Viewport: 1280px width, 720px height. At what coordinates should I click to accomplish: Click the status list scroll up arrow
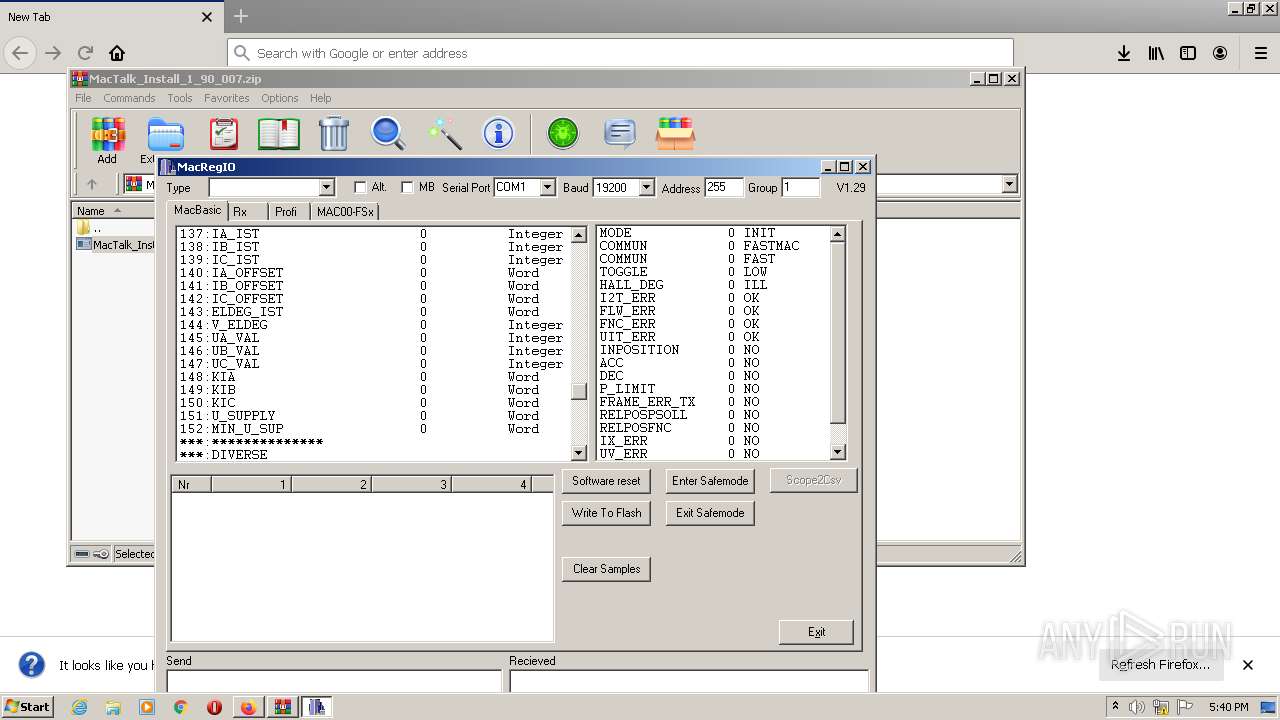click(x=838, y=234)
